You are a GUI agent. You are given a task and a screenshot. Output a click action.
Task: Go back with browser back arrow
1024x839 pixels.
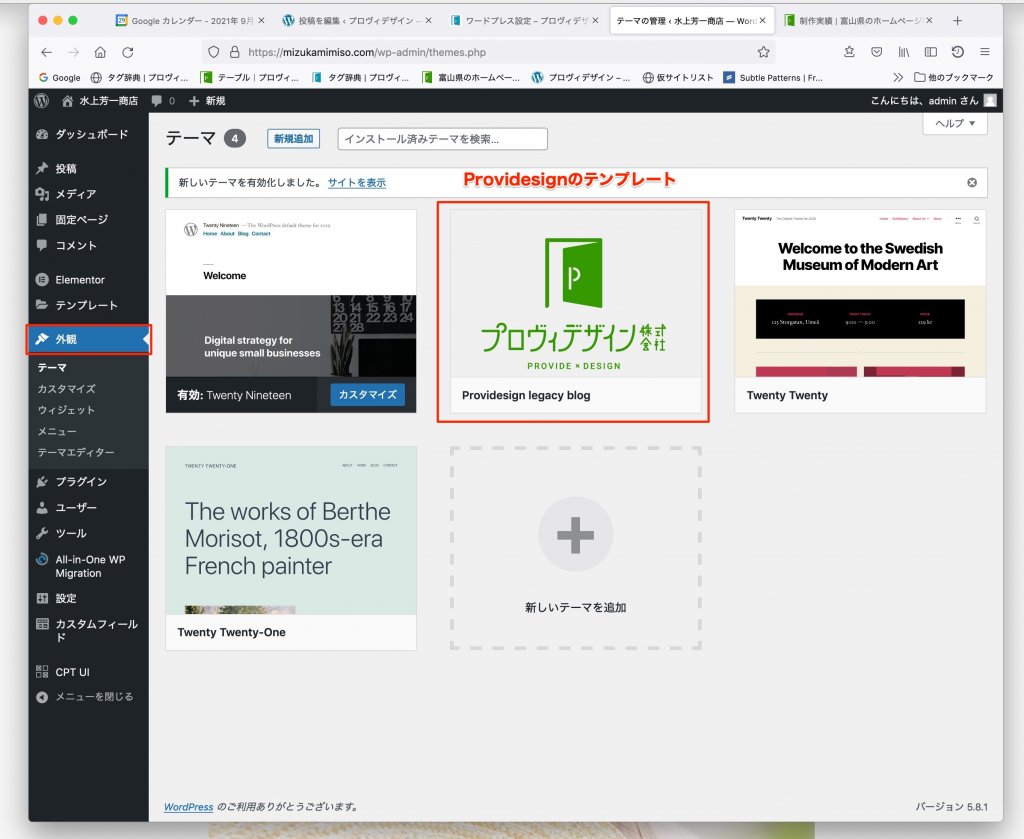click(x=46, y=52)
